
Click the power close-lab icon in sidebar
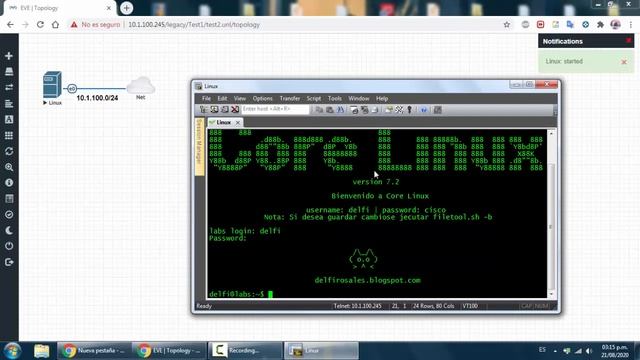(x=9, y=246)
